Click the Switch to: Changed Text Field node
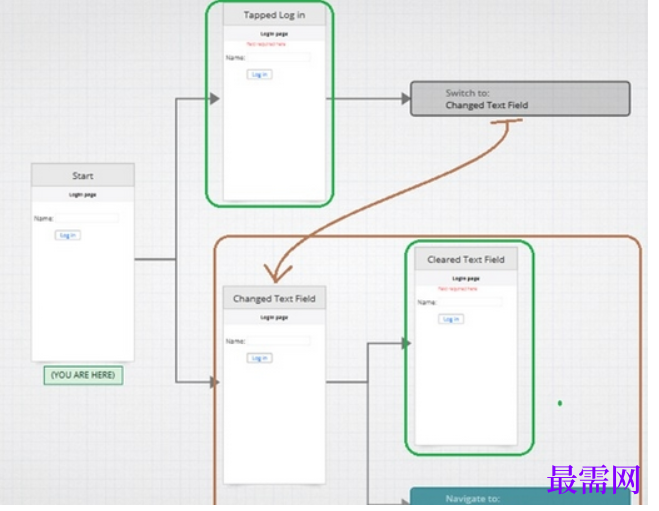The image size is (659, 511). coord(520,99)
